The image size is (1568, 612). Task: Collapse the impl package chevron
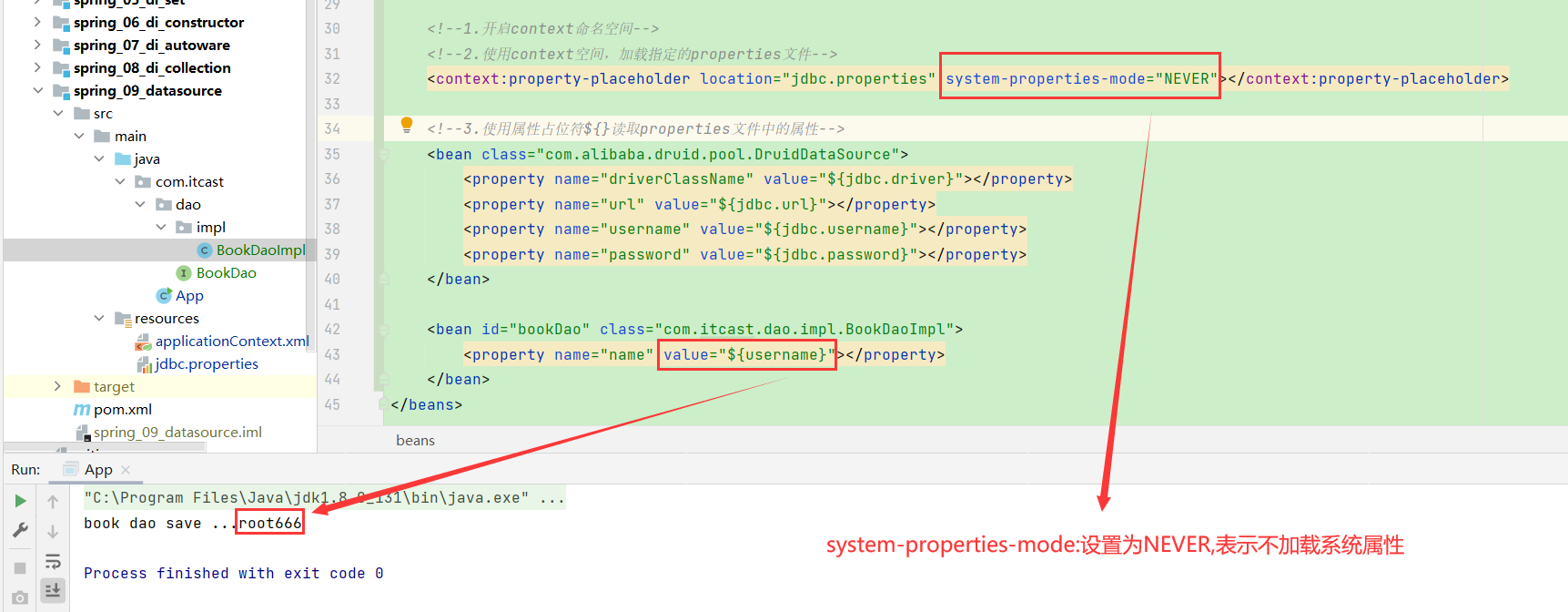coord(161,227)
